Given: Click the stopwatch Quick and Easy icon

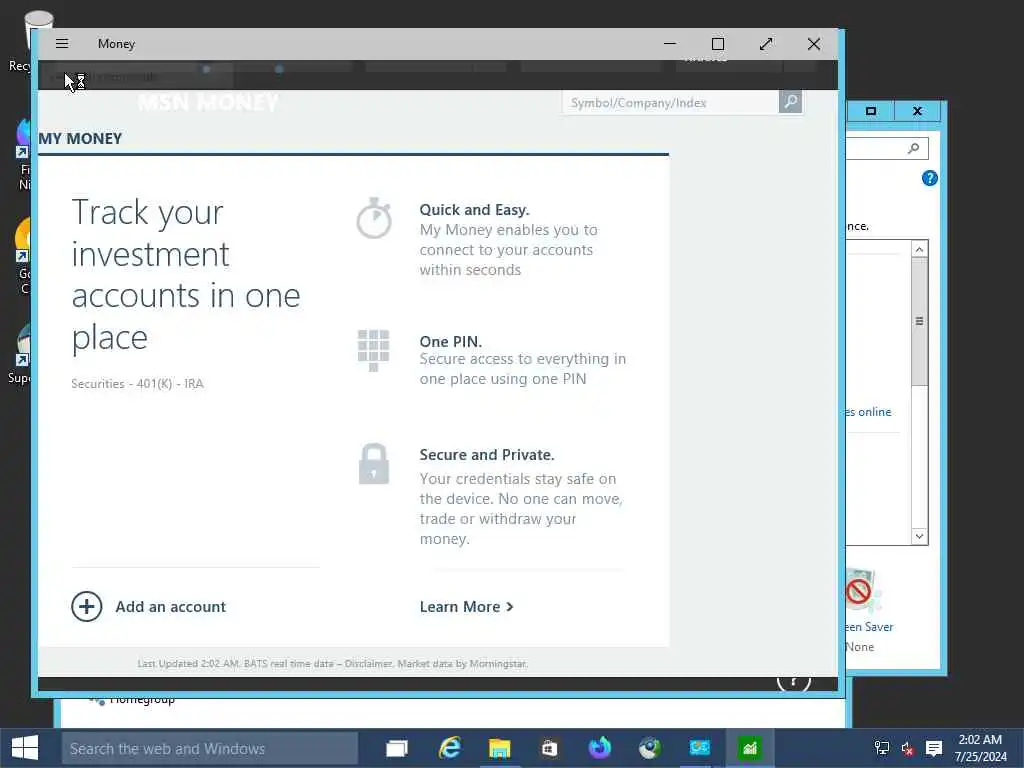Looking at the screenshot, I should pos(374,218).
